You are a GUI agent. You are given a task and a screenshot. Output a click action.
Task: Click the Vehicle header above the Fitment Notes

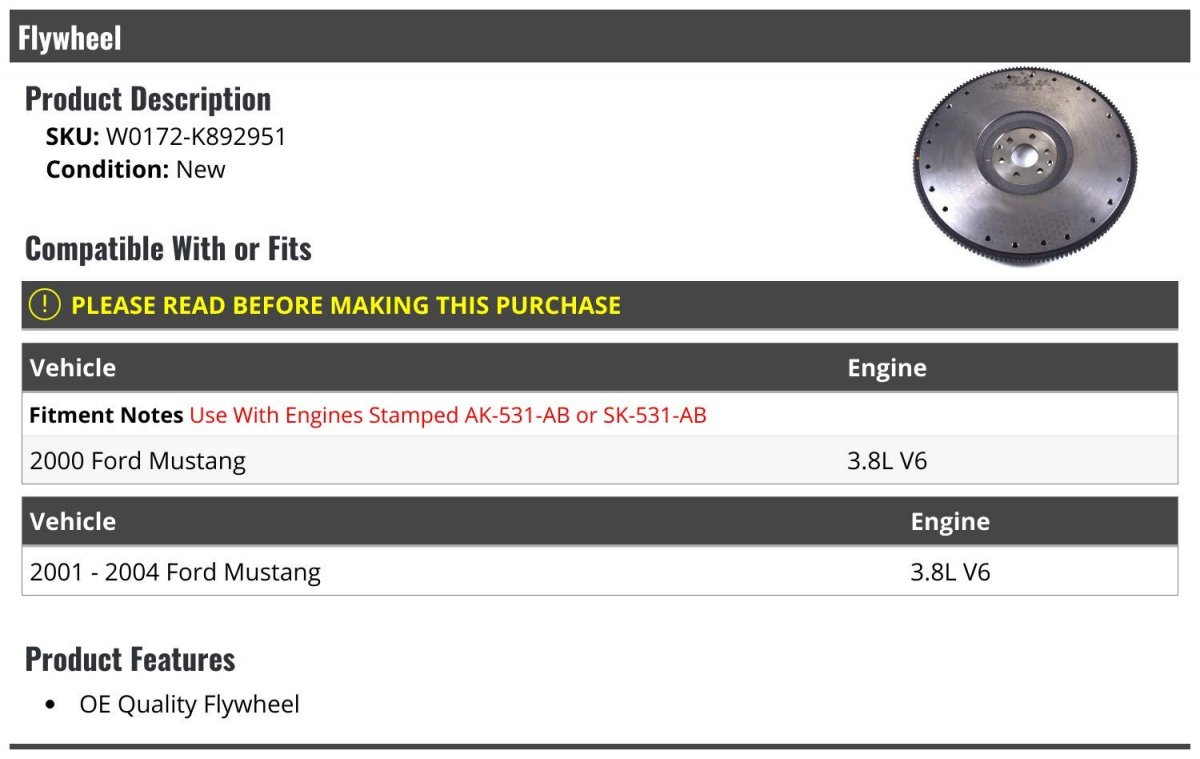73,368
